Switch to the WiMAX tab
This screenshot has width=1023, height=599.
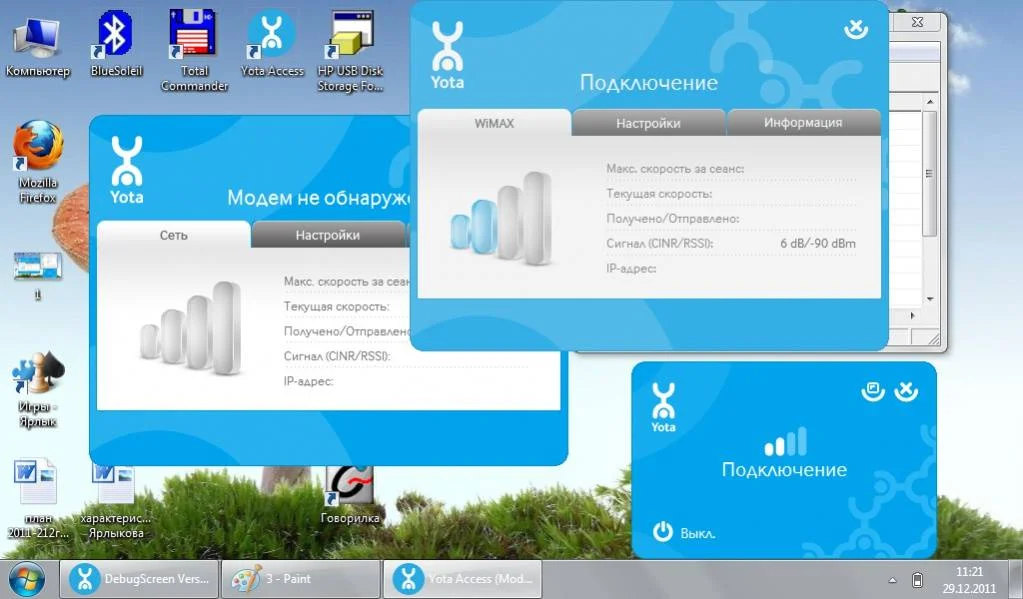click(494, 123)
